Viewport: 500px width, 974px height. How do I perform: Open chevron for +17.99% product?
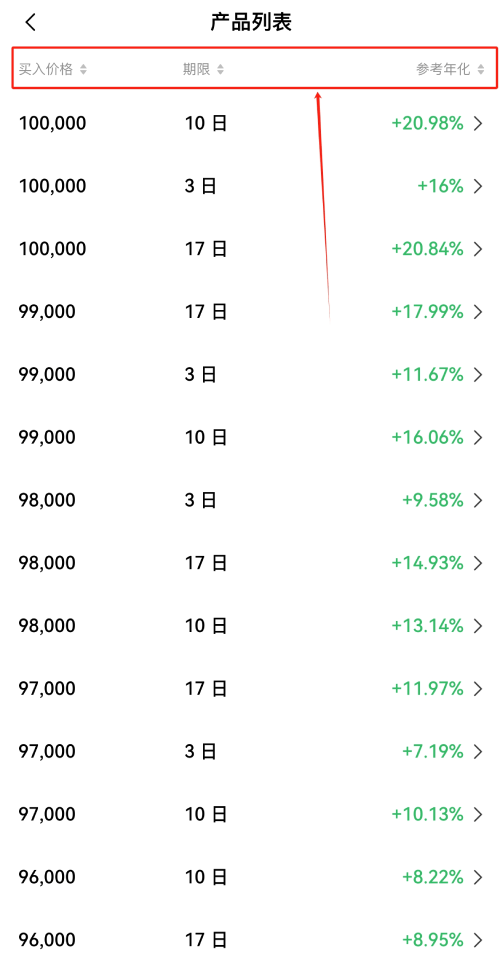(477, 312)
